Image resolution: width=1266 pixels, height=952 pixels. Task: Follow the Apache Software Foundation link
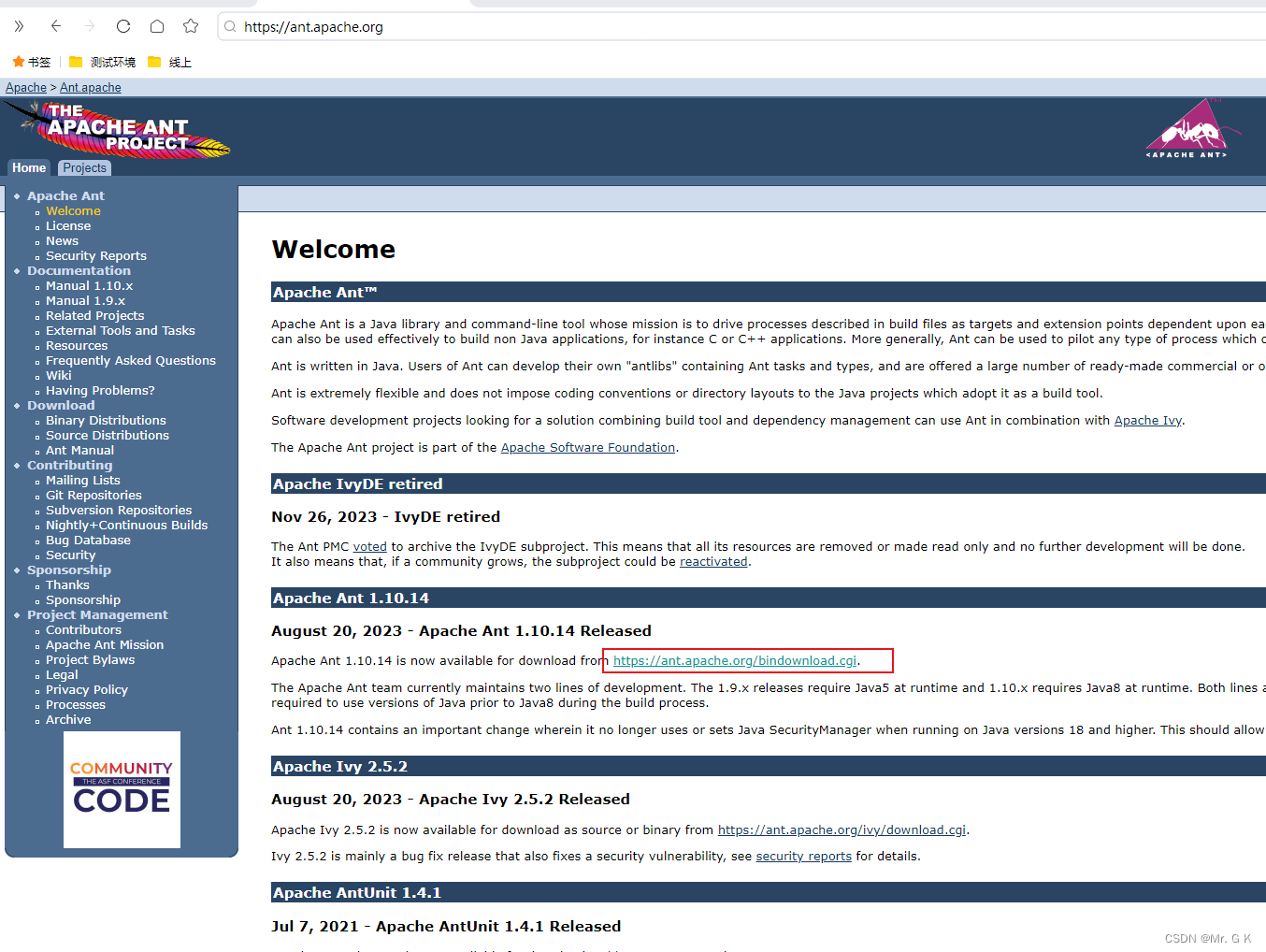coord(588,448)
